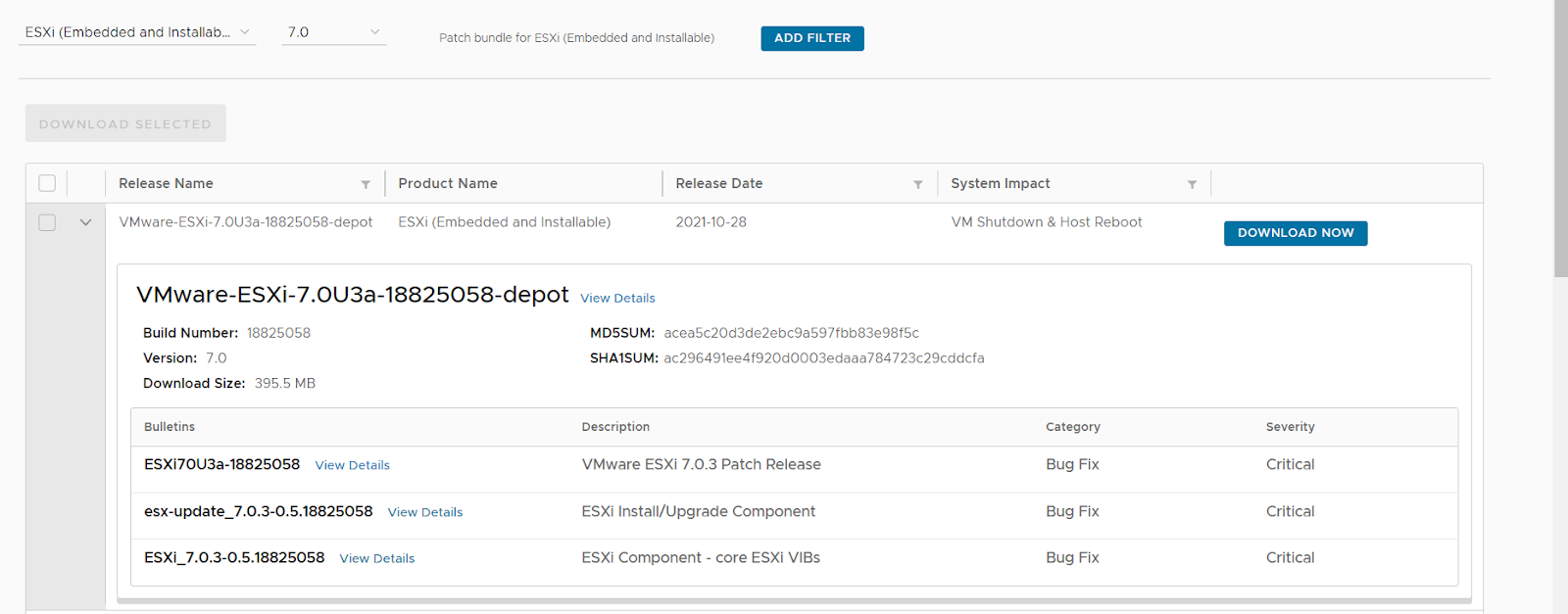The height and width of the screenshot is (614, 1568).
Task: Click the System Impact column header
Action: pyautogui.click(x=1001, y=183)
